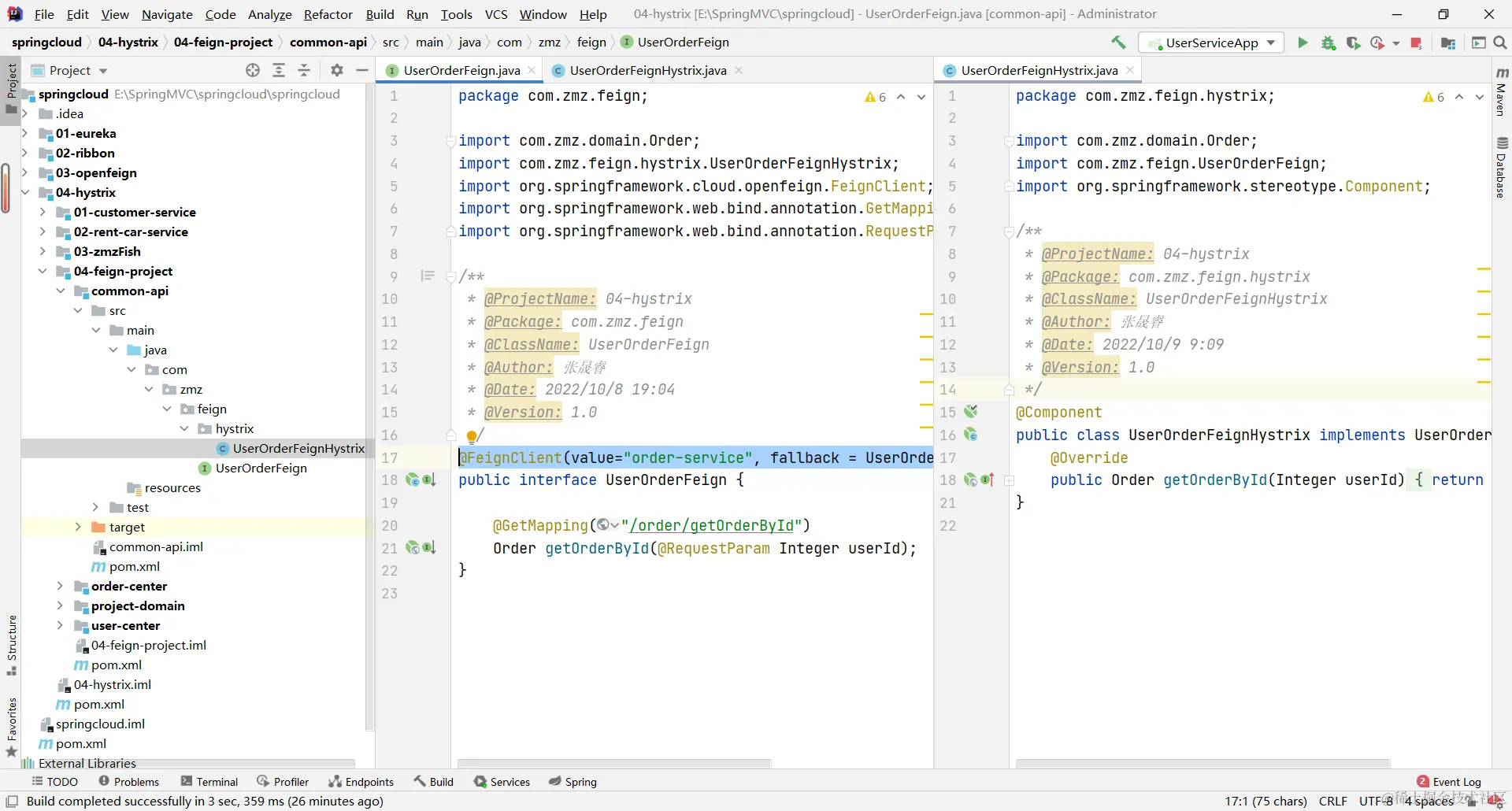The height and width of the screenshot is (811, 1512).
Task: Toggle the Database tool window
Action: pyautogui.click(x=1501, y=167)
